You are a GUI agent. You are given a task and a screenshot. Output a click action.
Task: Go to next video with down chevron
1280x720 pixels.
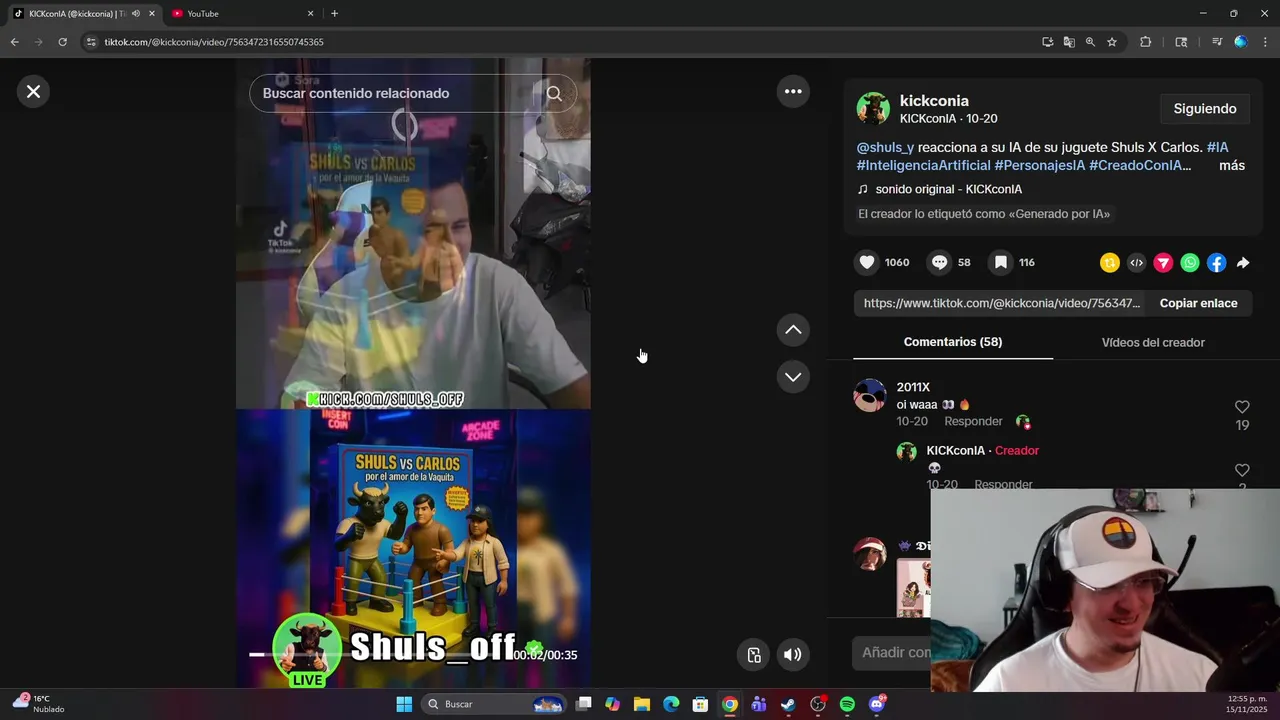tap(793, 377)
